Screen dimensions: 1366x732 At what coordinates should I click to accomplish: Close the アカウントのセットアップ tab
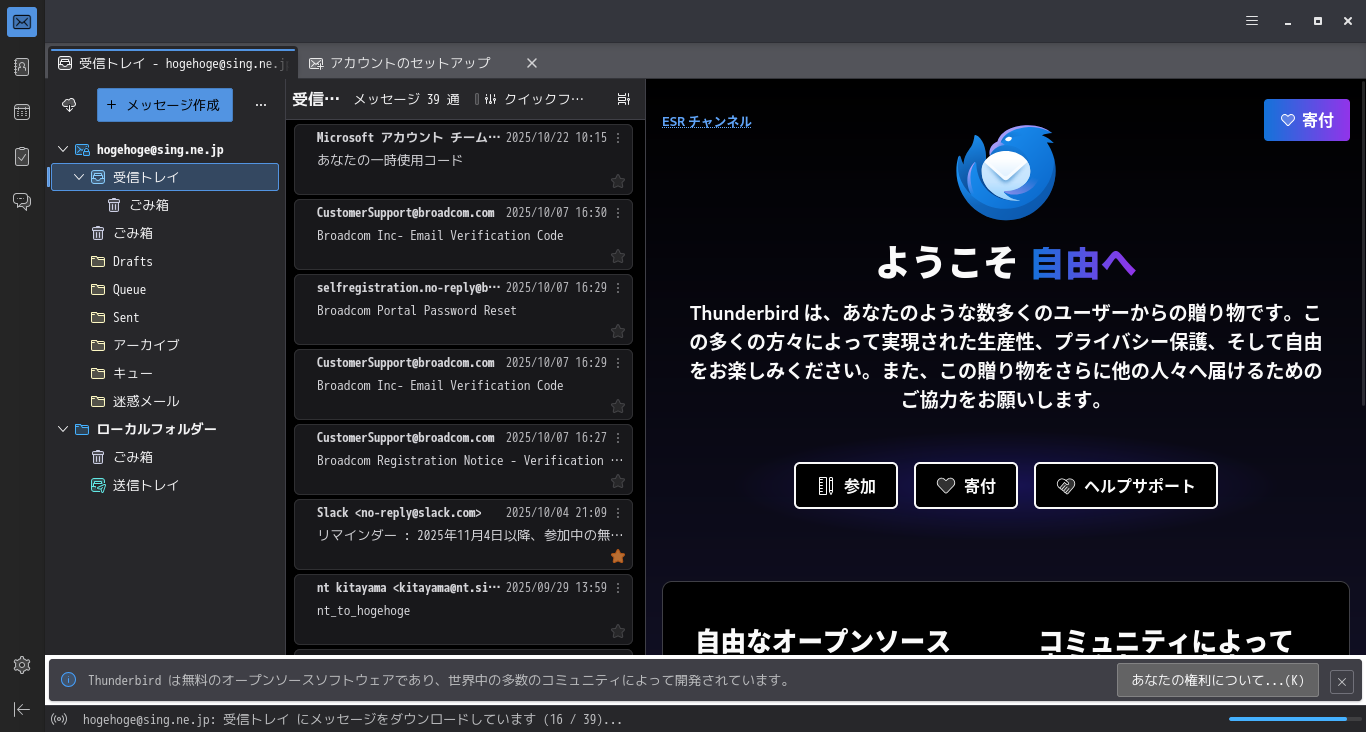[532, 63]
